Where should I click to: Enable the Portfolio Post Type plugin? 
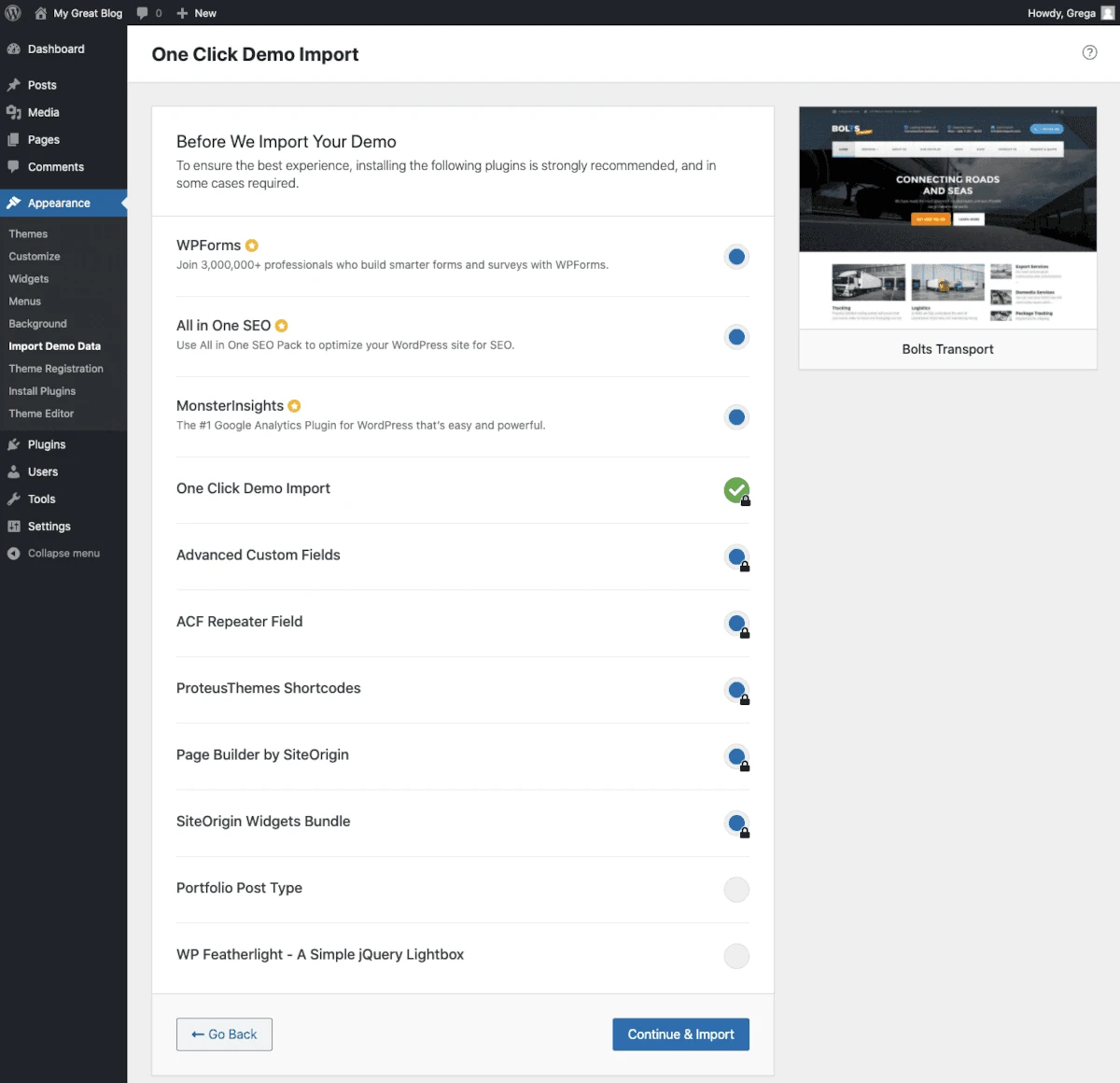pos(736,890)
